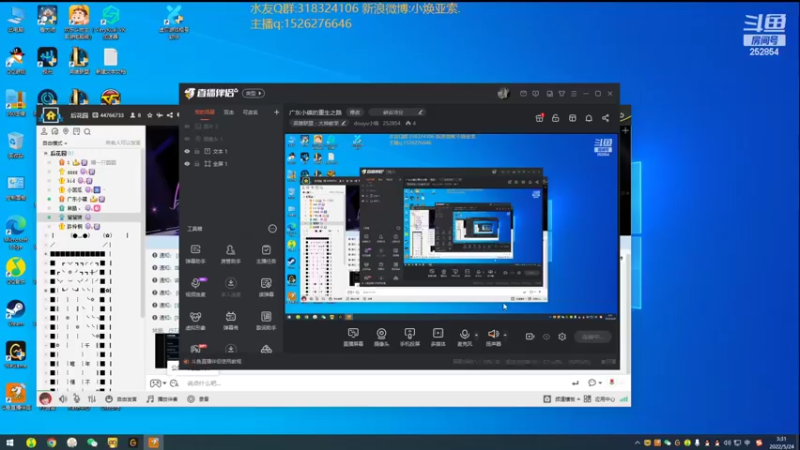Select the first orange-highlighted scene tab
The height and width of the screenshot is (450, 800).
tap(205, 112)
